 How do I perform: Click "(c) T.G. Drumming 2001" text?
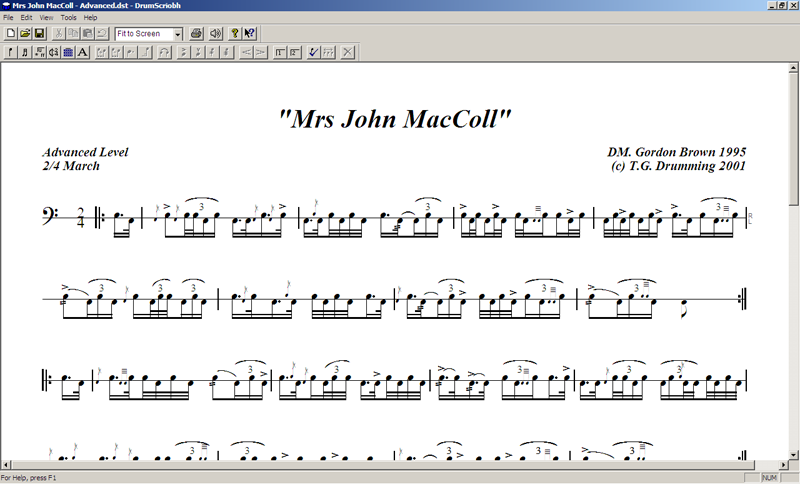[679, 166]
